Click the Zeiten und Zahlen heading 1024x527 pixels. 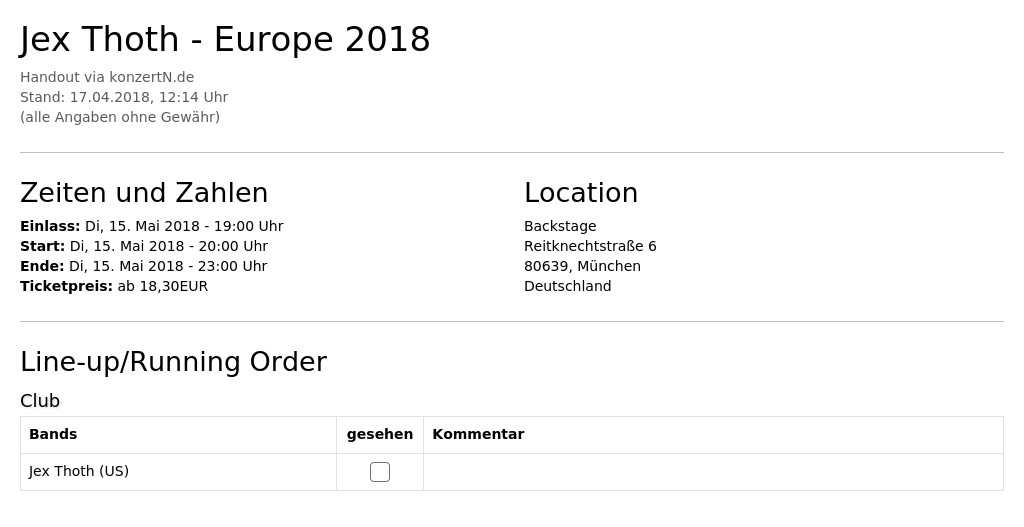[x=144, y=193]
